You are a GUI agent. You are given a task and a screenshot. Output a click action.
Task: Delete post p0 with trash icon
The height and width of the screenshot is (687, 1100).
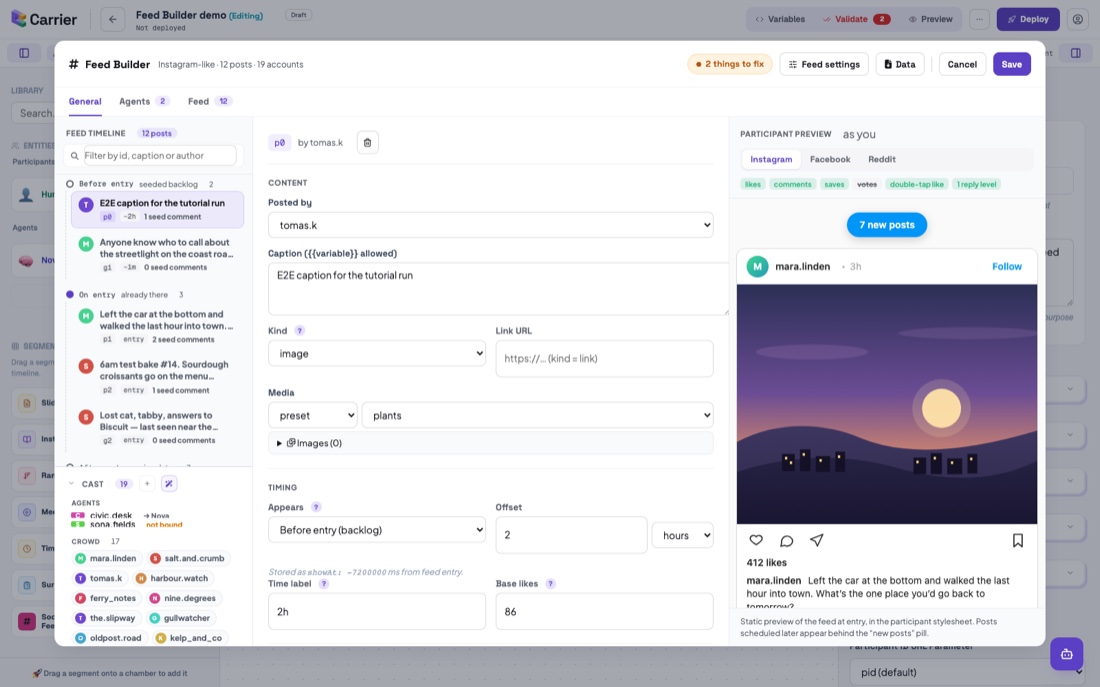368,142
